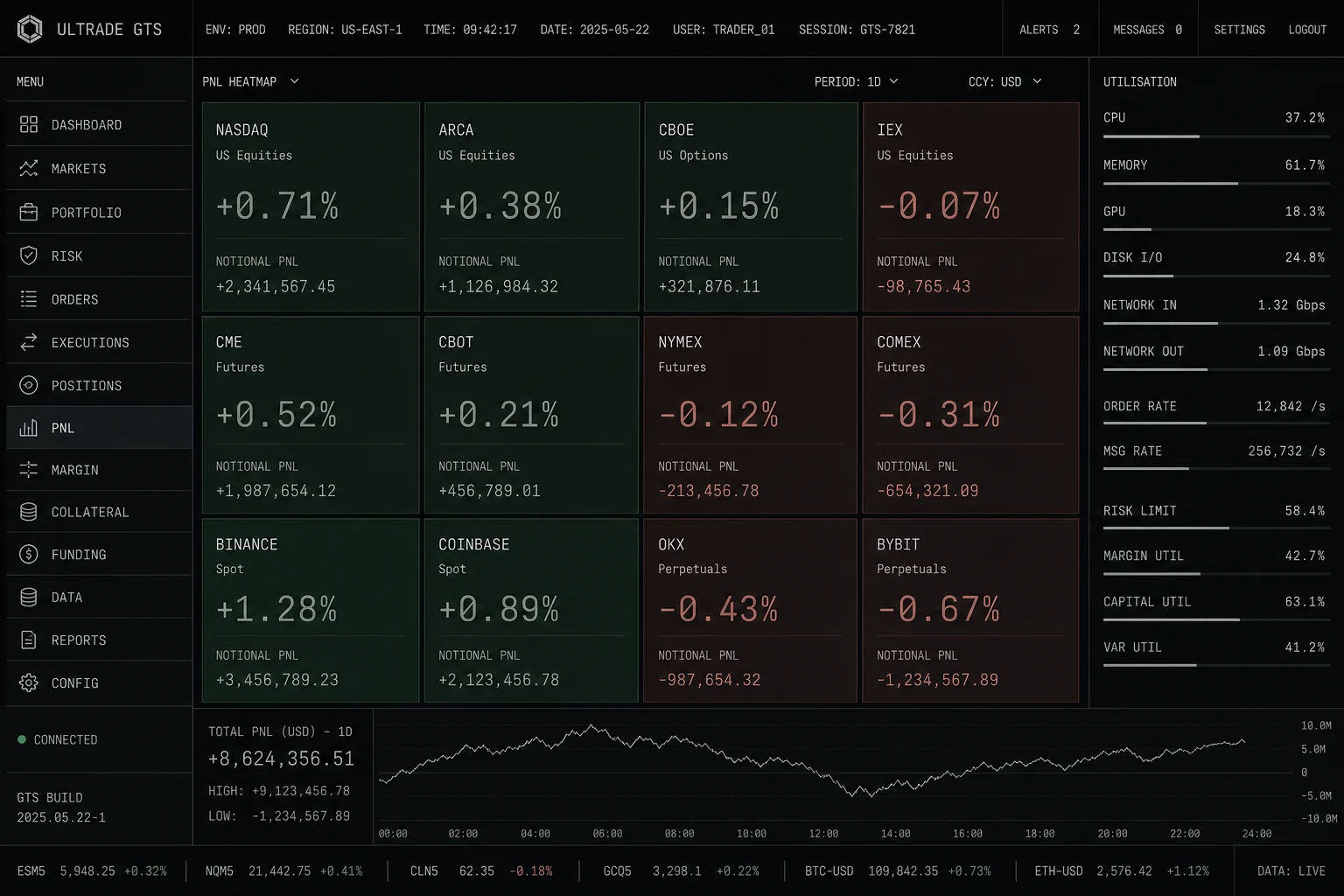1344x896 pixels.
Task: Click the SESSION: GTS-7821 label
Action: (857, 30)
